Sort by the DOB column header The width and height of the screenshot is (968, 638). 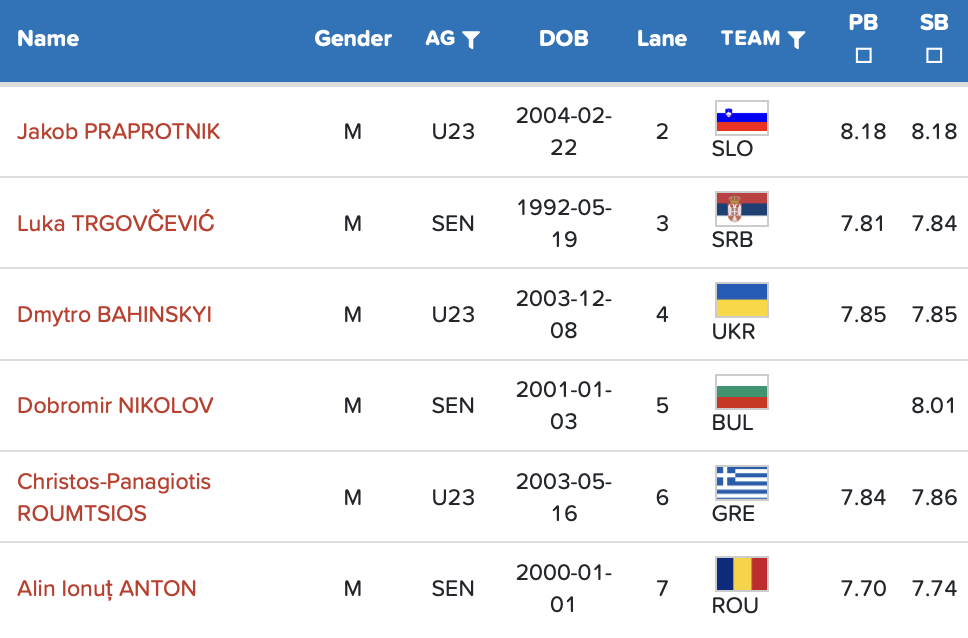564,39
